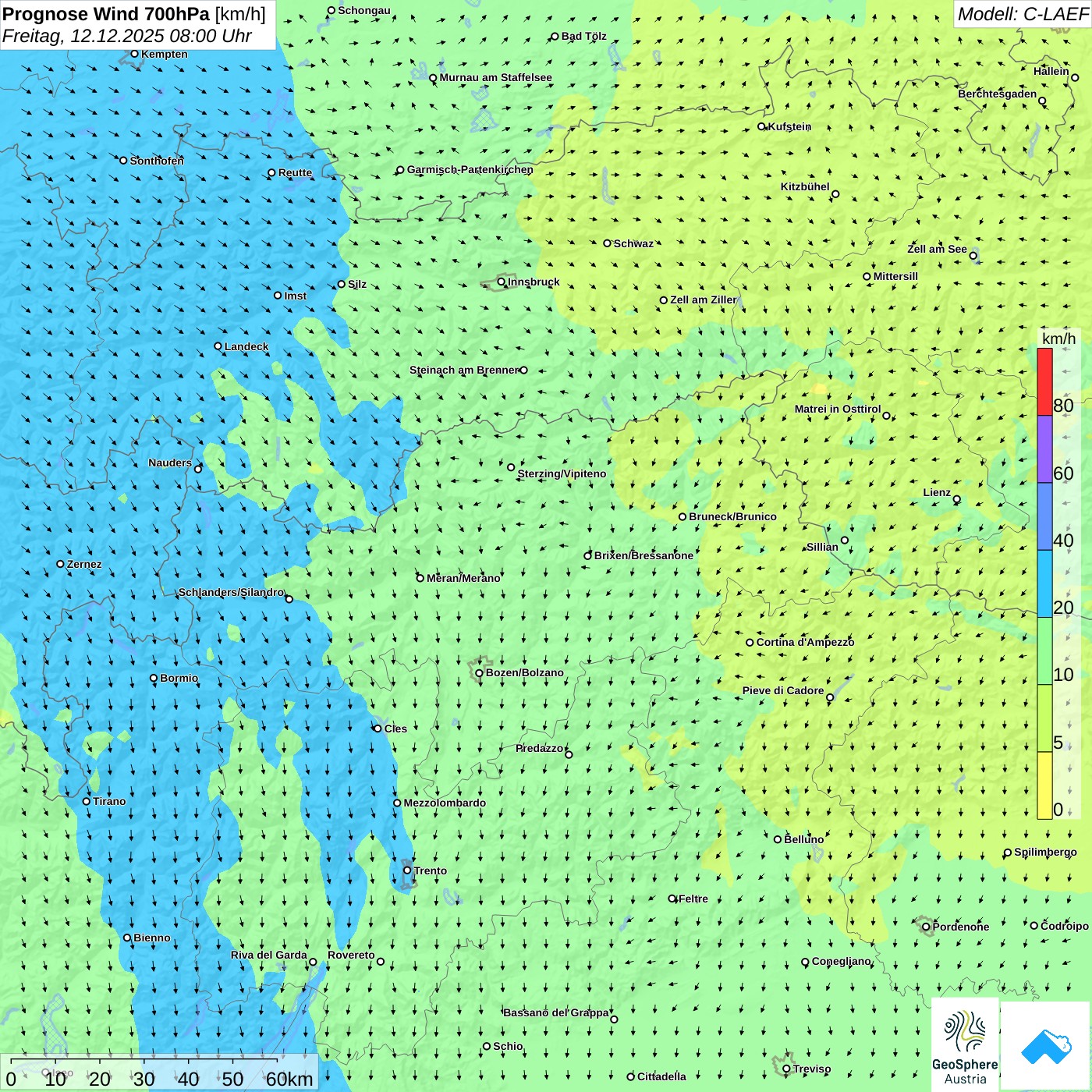Click the Kempten city marker circle
1092x1092 pixels.
coord(134,54)
